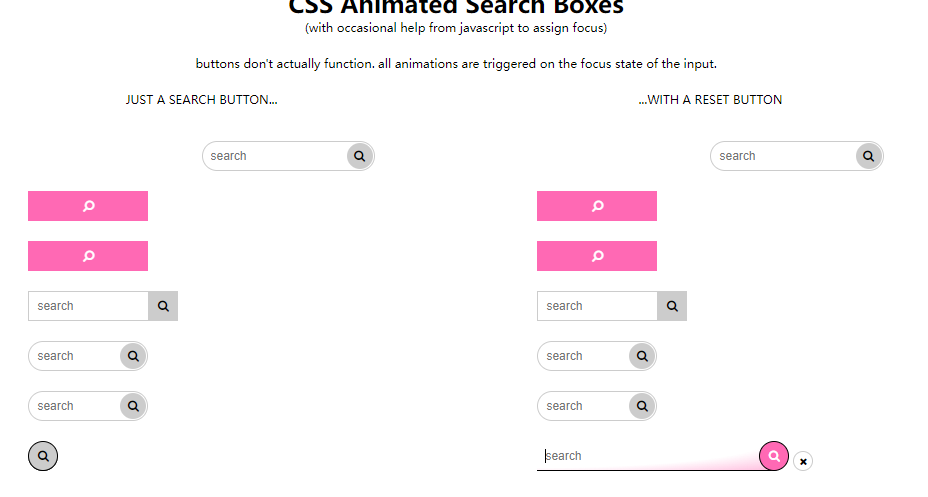Focus the underlined search field beside the pink button
Viewport: 928px width, 497px height.
point(648,456)
